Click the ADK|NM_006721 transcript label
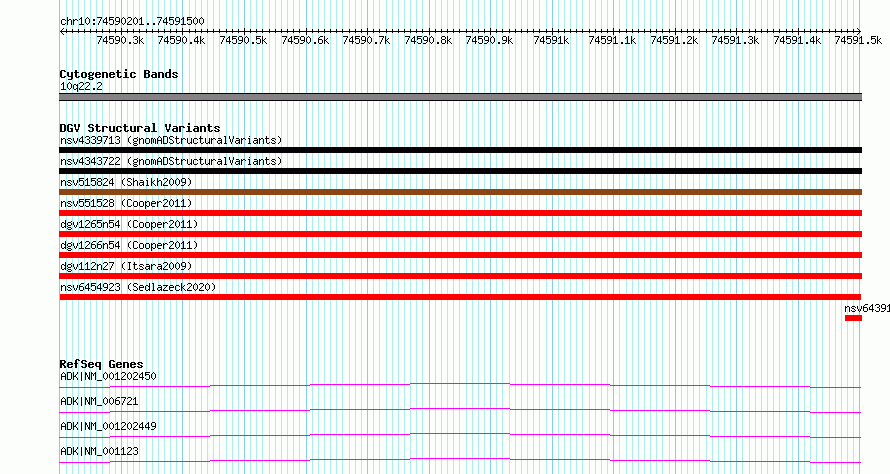This screenshot has width=890, height=474. pos(99,401)
